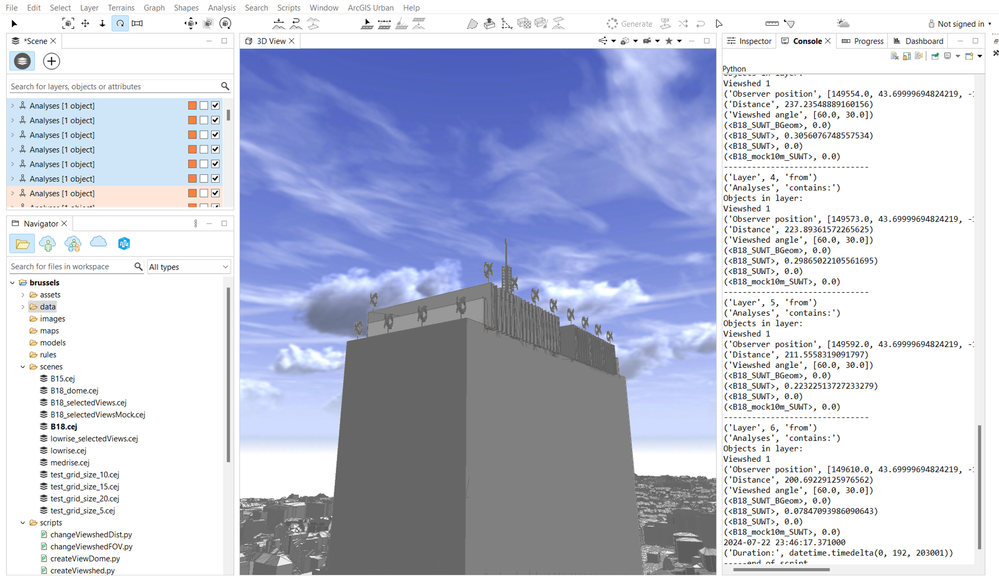Screen dimensions: 999x581
Task: Select the Rotate tool in the main toolbar
Action: click(122, 22)
